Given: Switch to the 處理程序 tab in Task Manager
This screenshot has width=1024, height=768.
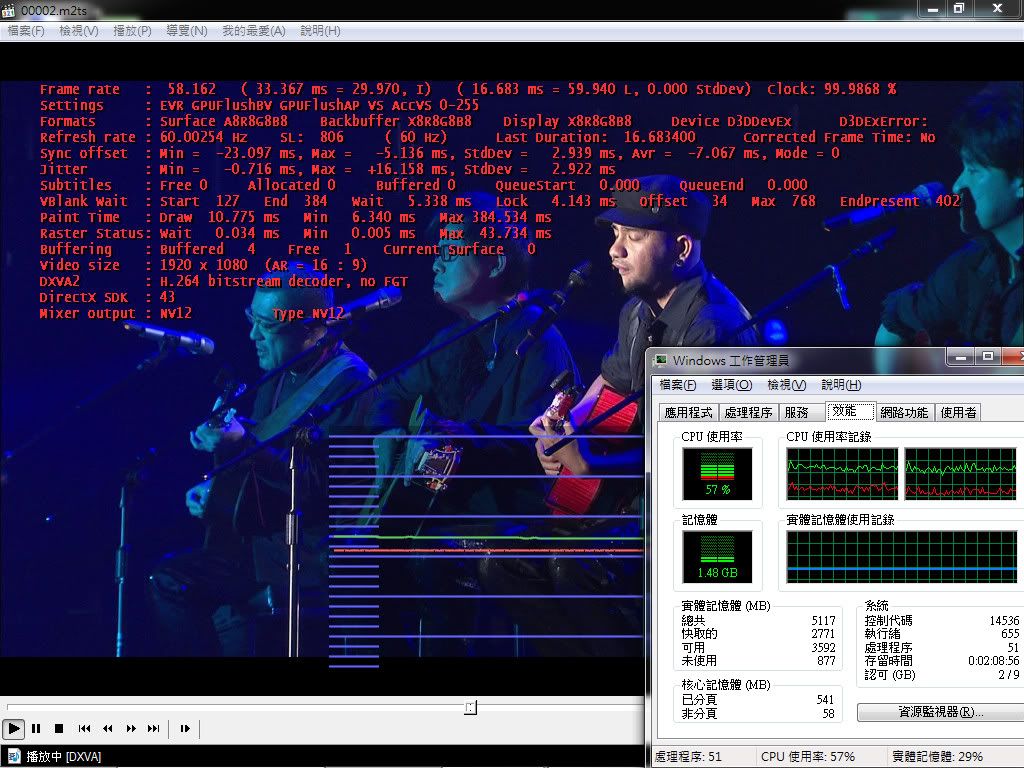Looking at the screenshot, I should pyautogui.click(x=747, y=412).
